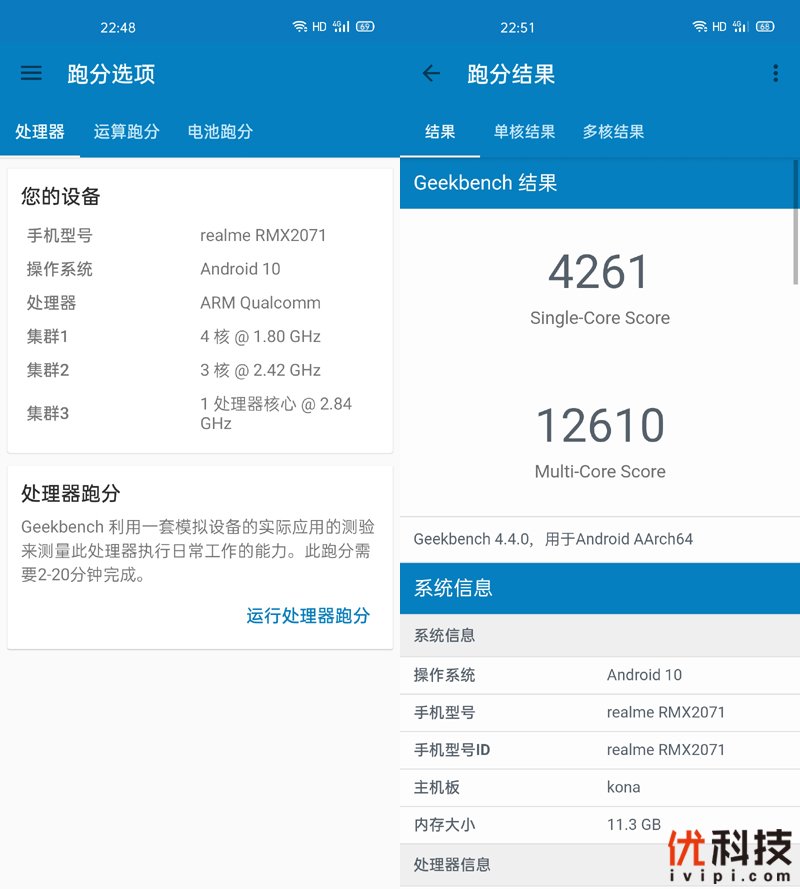
Task: Tap the Multi-Core Score 12610
Action: (599, 425)
